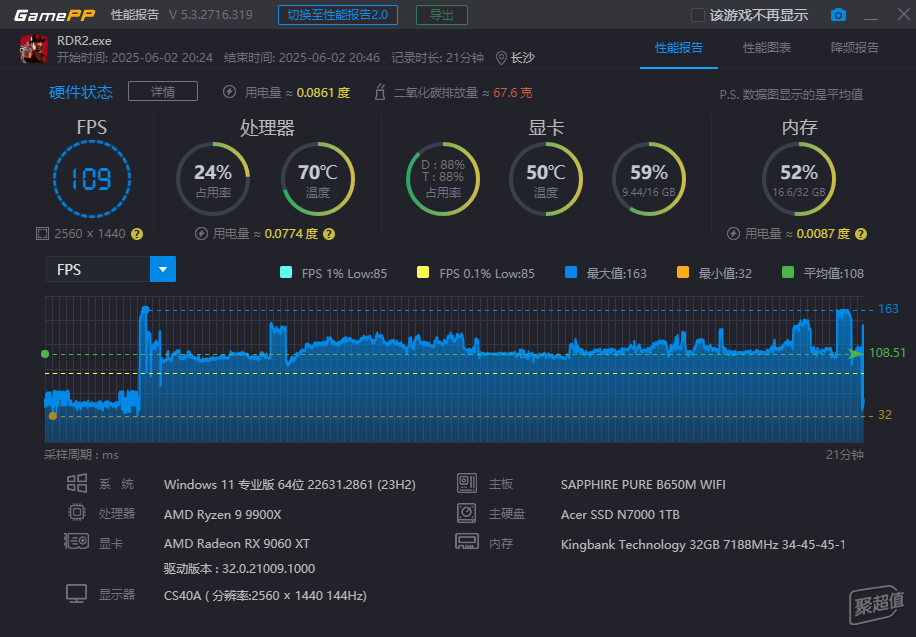916x637 pixels.
Task: Click the VRAM 59% 9.44/16 GB gauge
Action: pos(648,179)
